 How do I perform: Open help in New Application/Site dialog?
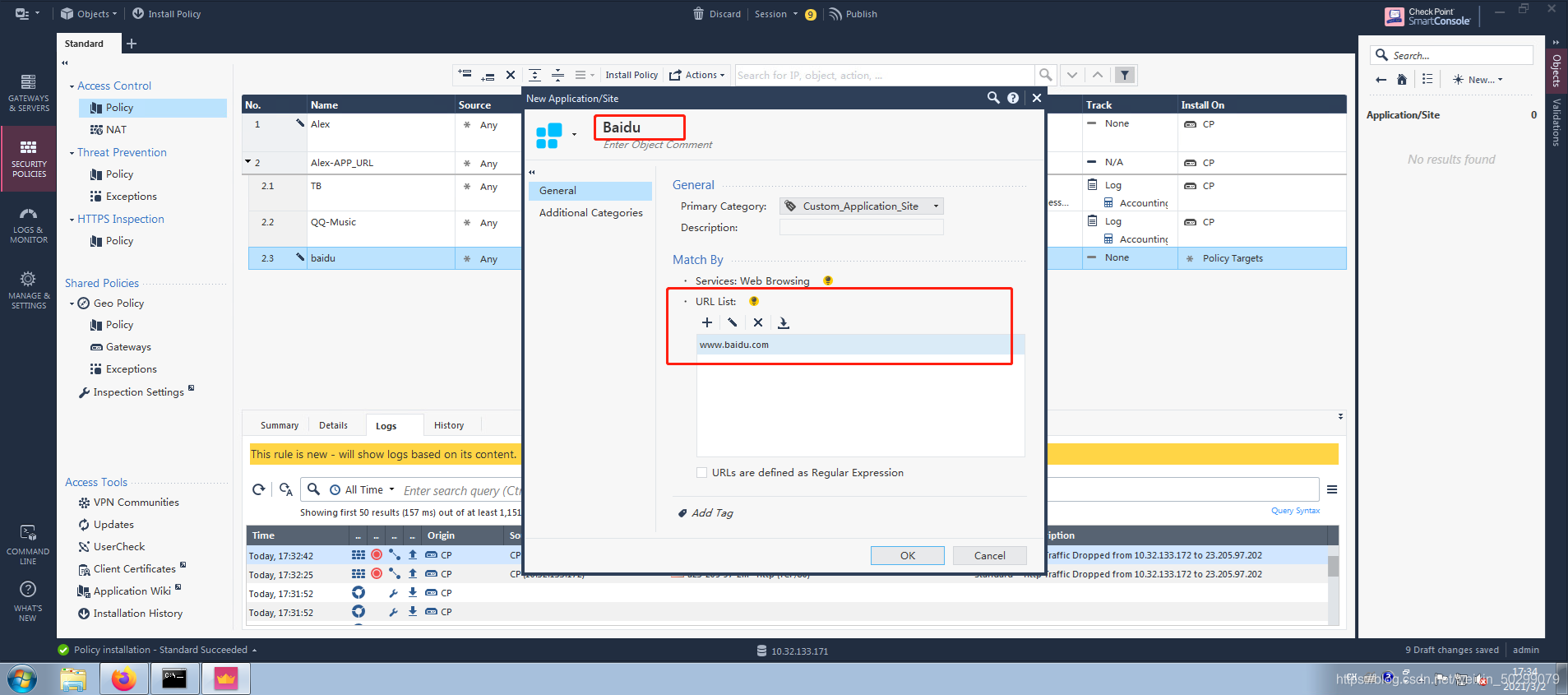point(1013,98)
